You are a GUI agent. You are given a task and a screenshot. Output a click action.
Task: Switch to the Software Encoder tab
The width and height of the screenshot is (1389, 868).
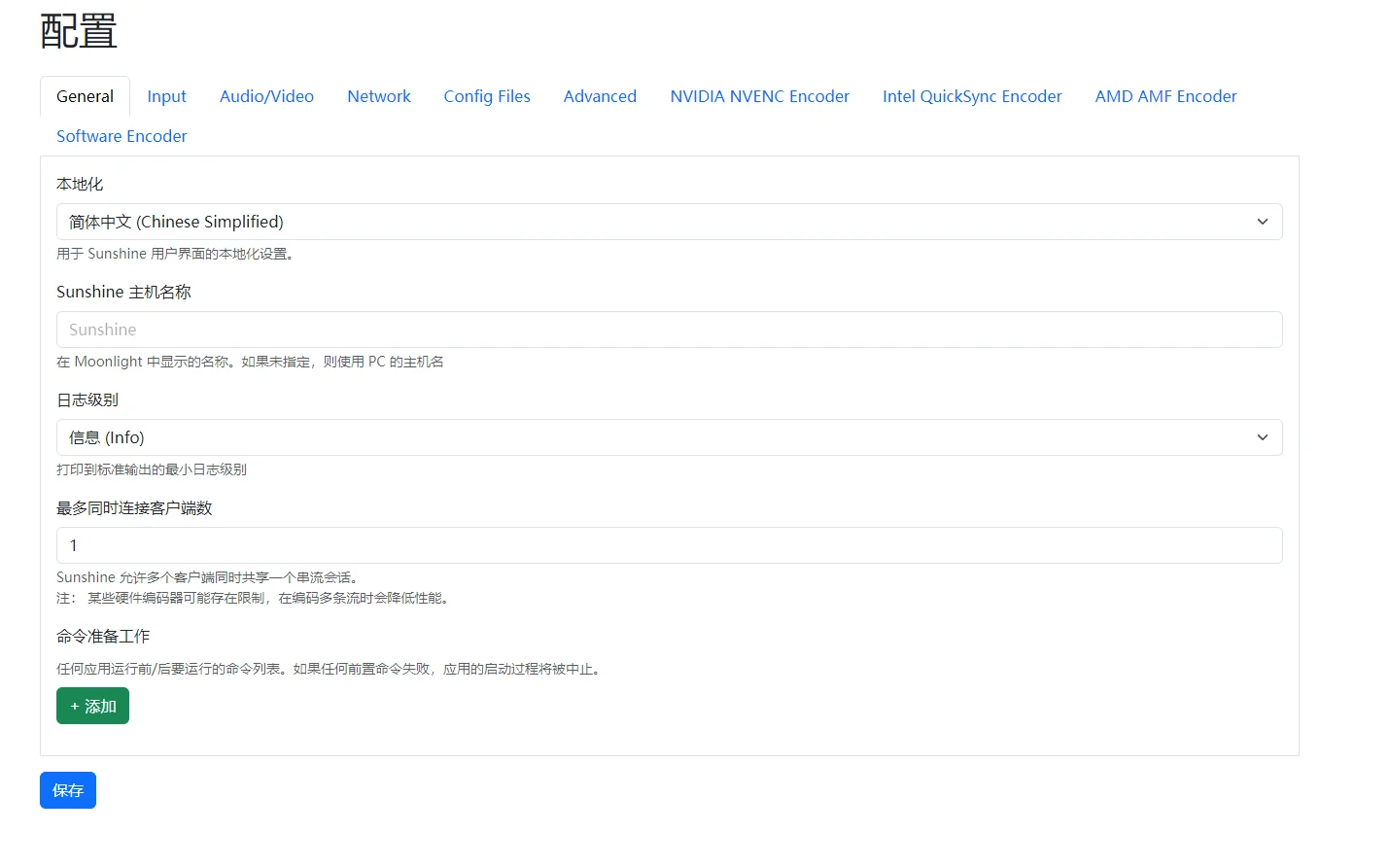tap(122, 136)
